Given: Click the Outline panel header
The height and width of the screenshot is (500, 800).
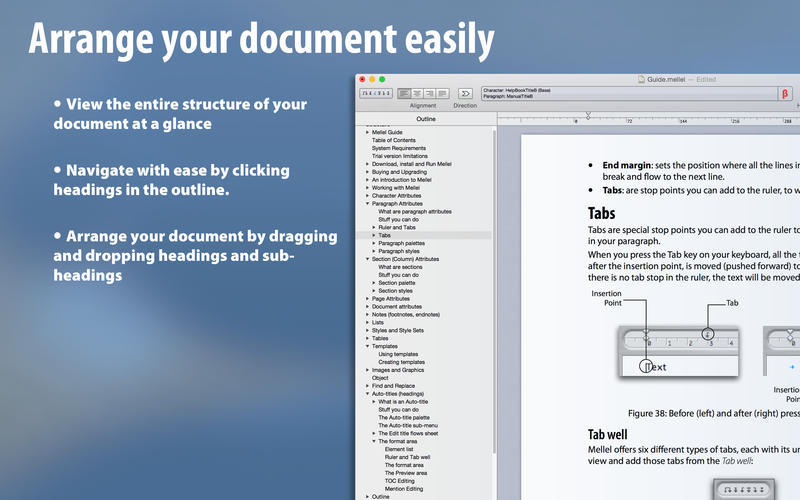Looking at the screenshot, I should pos(426,118).
